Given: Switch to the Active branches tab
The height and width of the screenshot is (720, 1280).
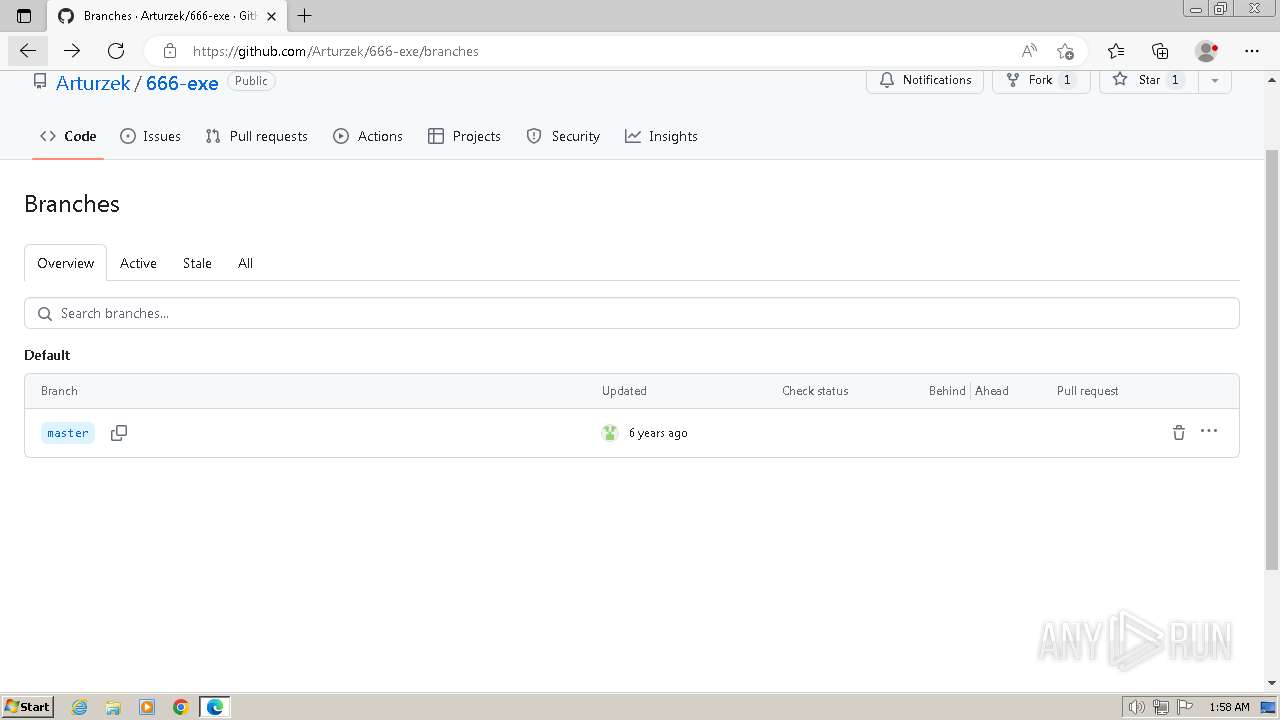Looking at the screenshot, I should coord(138,263).
